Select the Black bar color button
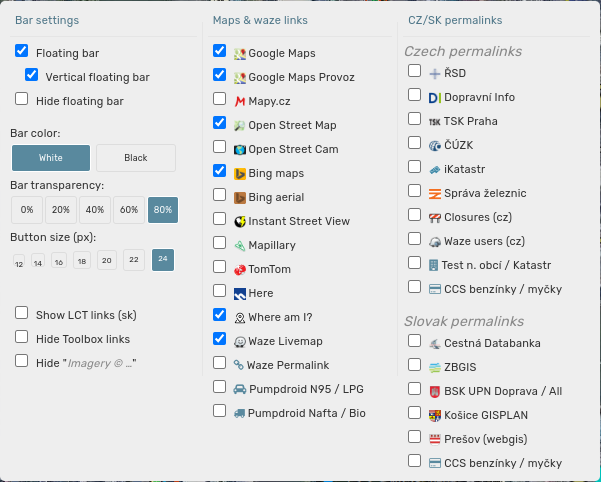This screenshot has height=482, width=601. (x=135, y=158)
